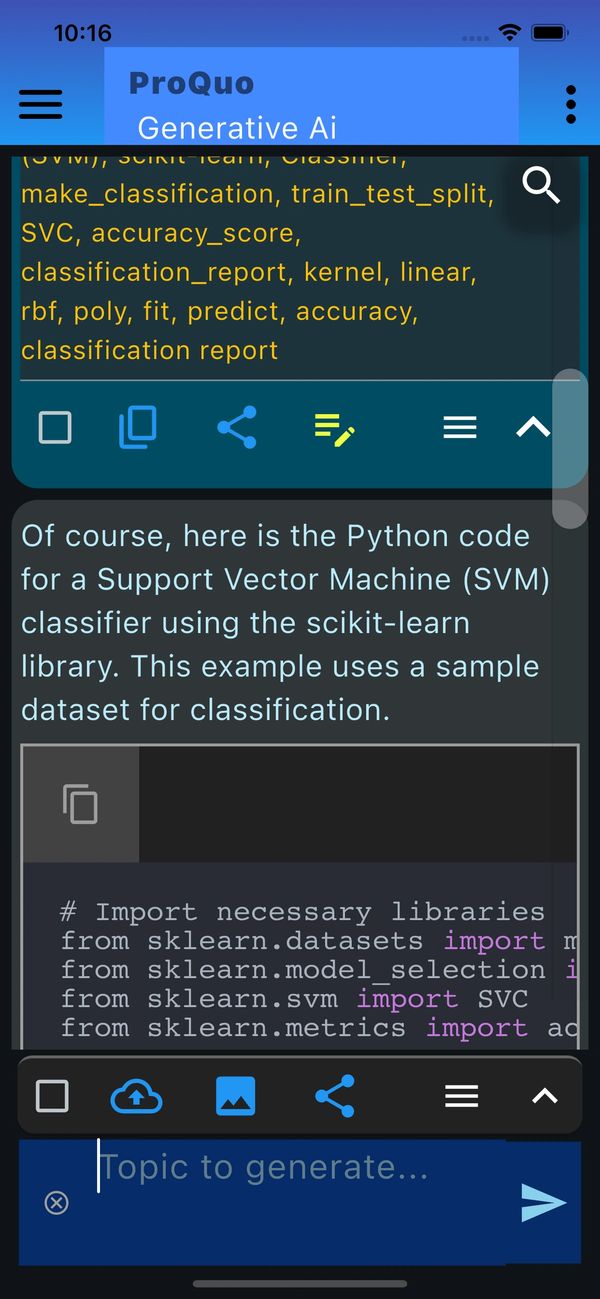600x1299 pixels.
Task: Tap the cancel circle near the input field
Action: [57, 1203]
